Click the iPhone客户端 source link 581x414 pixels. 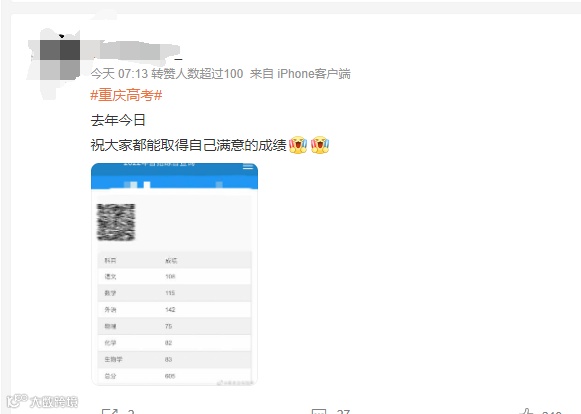pyautogui.click(x=313, y=74)
